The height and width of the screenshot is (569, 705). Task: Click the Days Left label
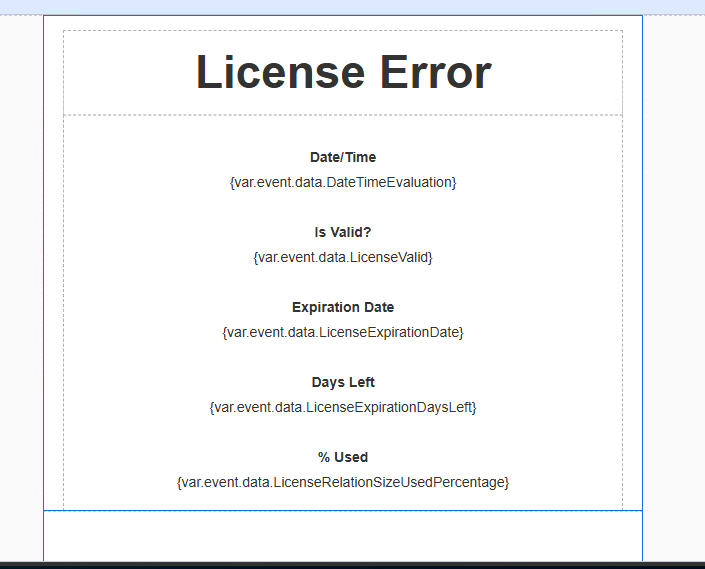click(343, 382)
